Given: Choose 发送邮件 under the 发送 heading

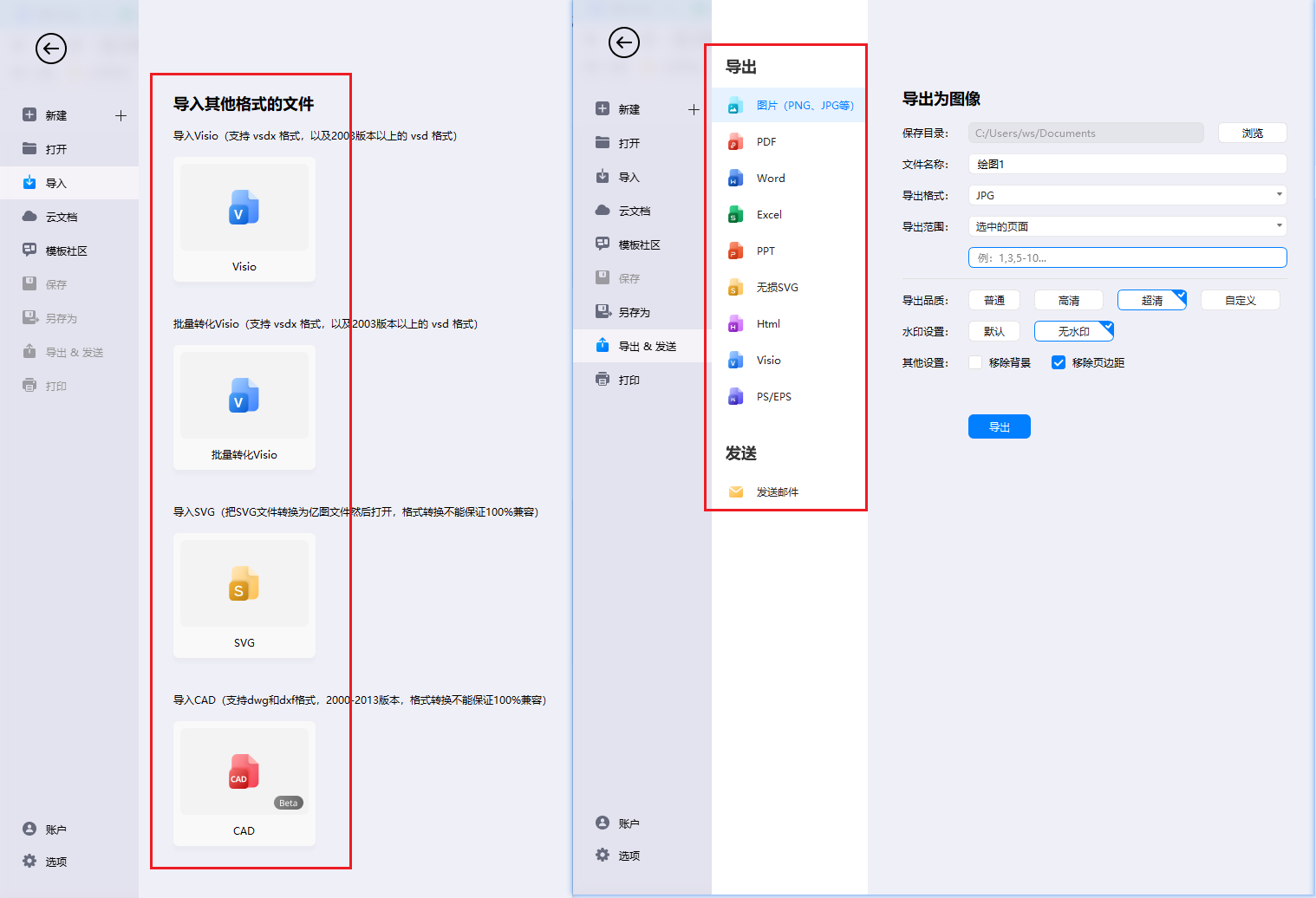Looking at the screenshot, I should [788, 492].
